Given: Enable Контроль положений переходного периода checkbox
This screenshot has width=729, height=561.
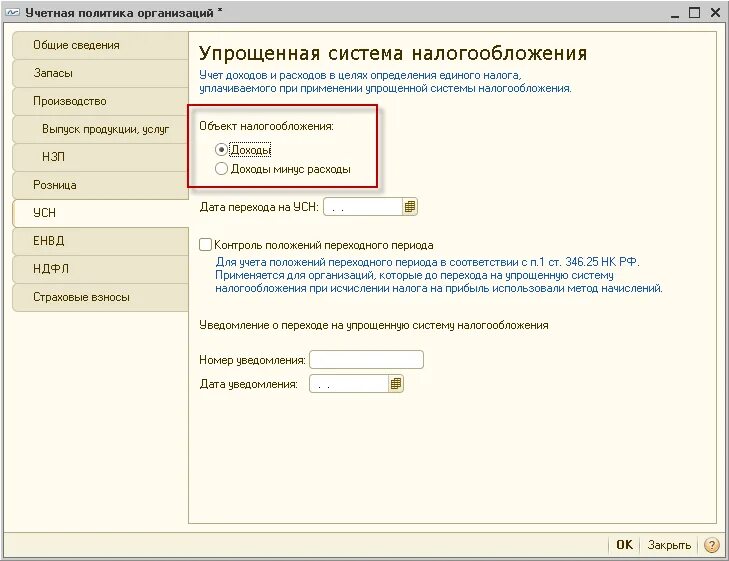Looking at the screenshot, I should (205, 245).
